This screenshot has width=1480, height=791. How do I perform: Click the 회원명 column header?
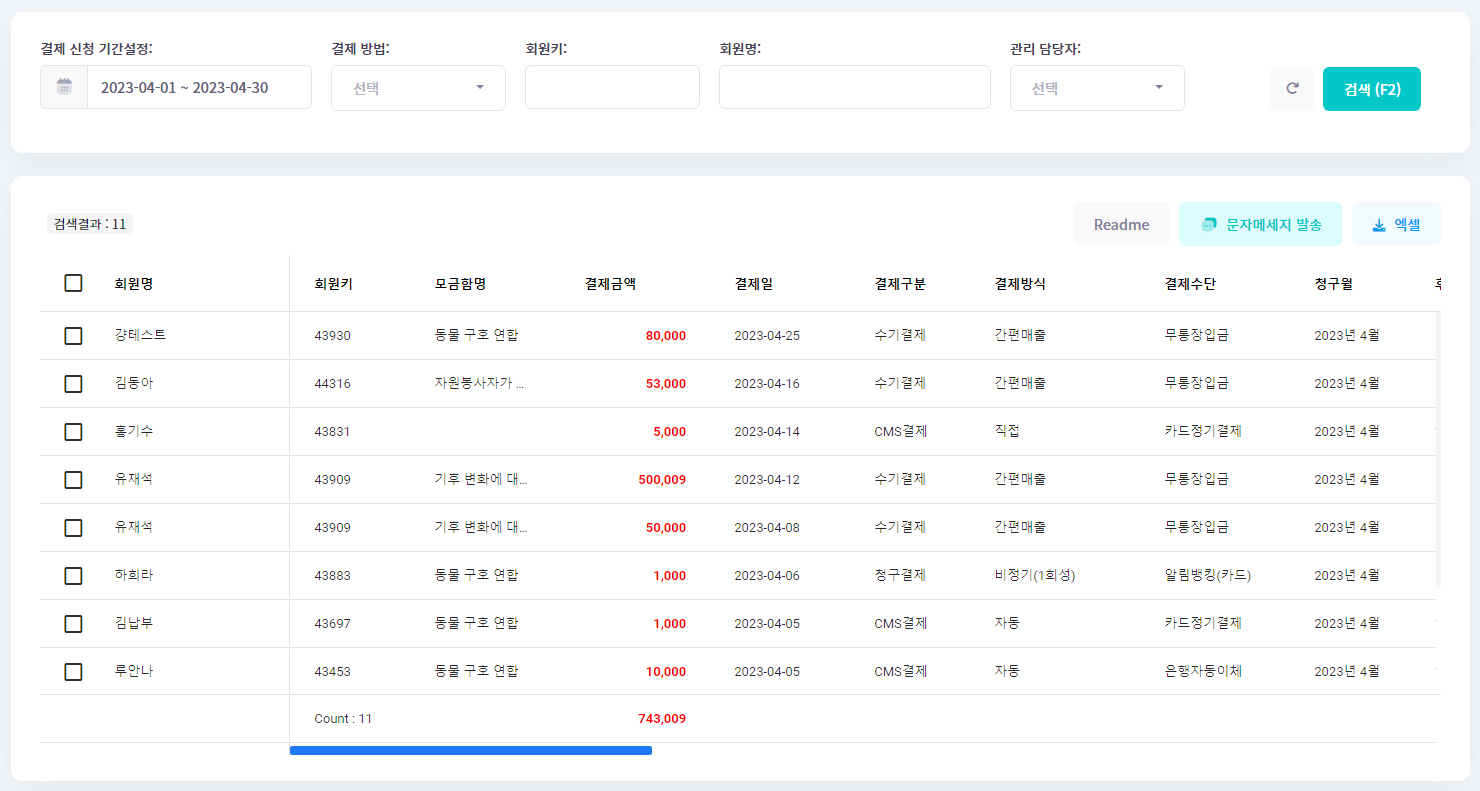pos(134,284)
